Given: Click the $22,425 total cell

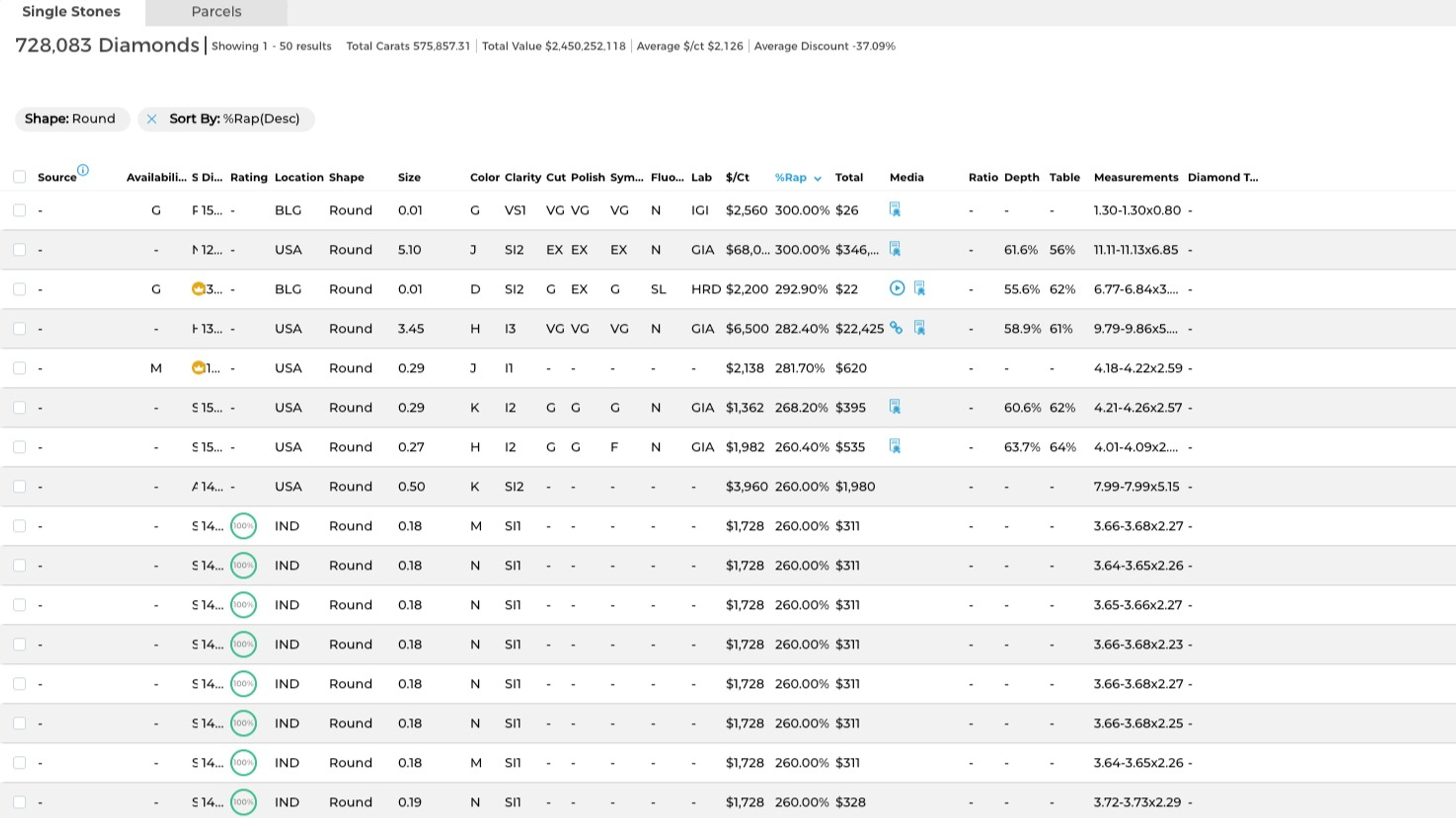Looking at the screenshot, I should (x=859, y=329).
